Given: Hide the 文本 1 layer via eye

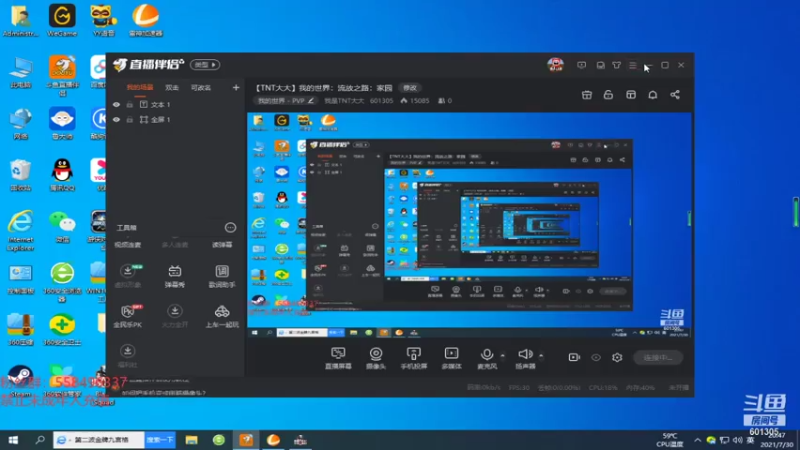Looking at the screenshot, I should (116, 105).
